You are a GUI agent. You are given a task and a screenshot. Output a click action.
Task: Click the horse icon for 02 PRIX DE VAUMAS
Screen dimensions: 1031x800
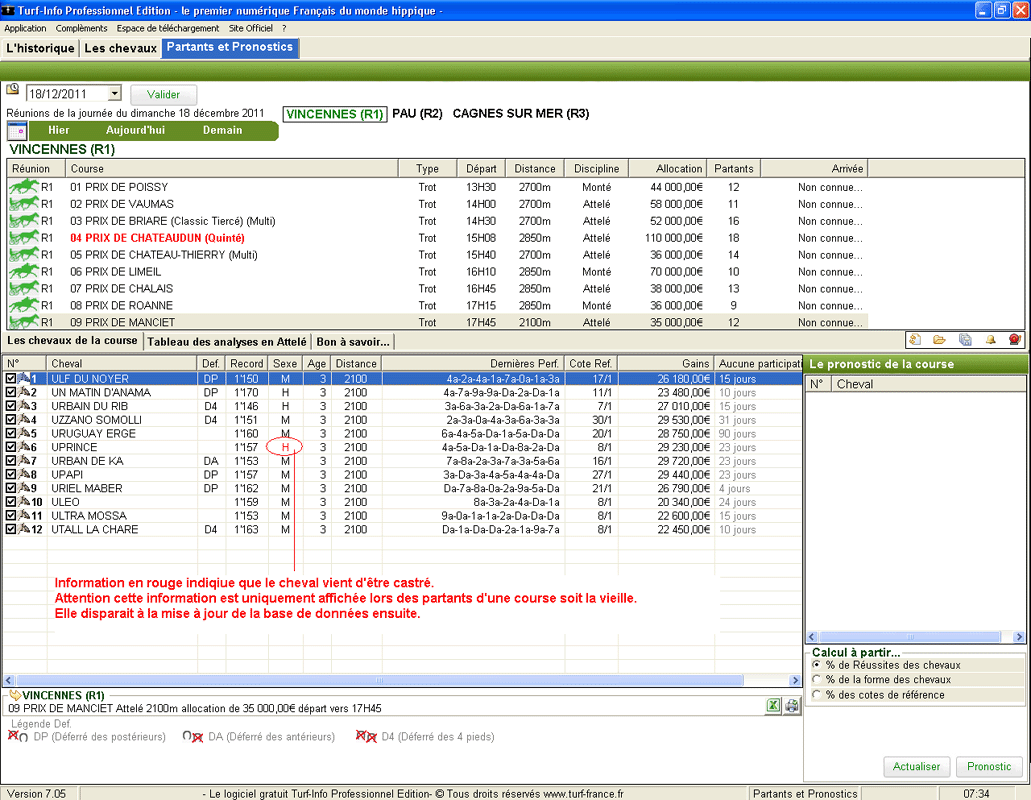(24, 204)
